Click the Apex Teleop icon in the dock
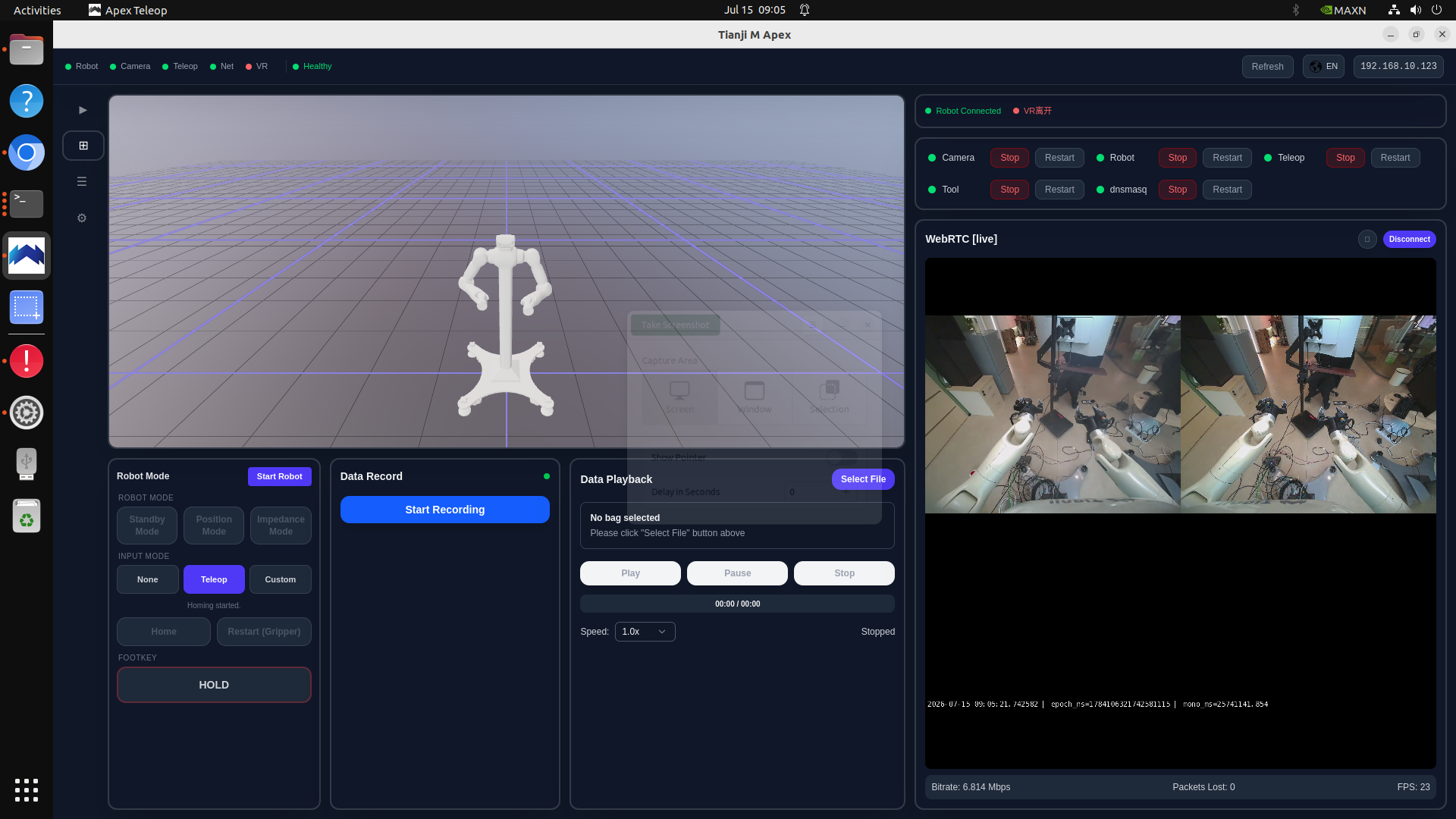This screenshot has width=1456, height=819. pyautogui.click(x=27, y=256)
